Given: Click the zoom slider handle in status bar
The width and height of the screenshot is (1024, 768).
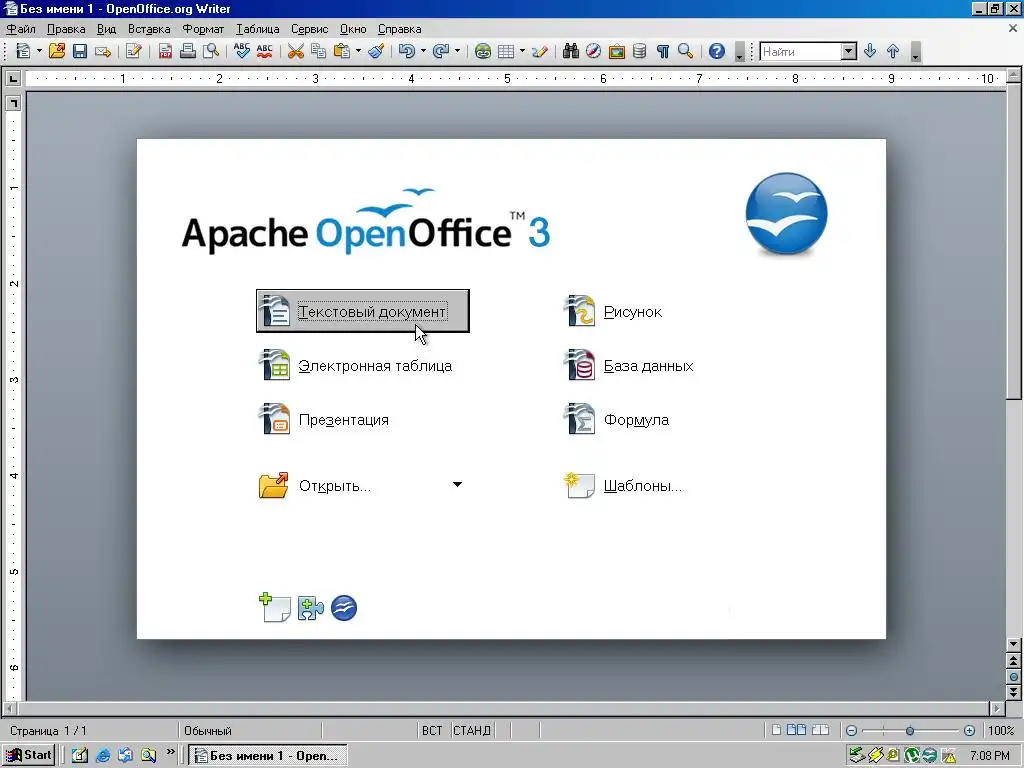Looking at the screenshot, I should 909,731.
